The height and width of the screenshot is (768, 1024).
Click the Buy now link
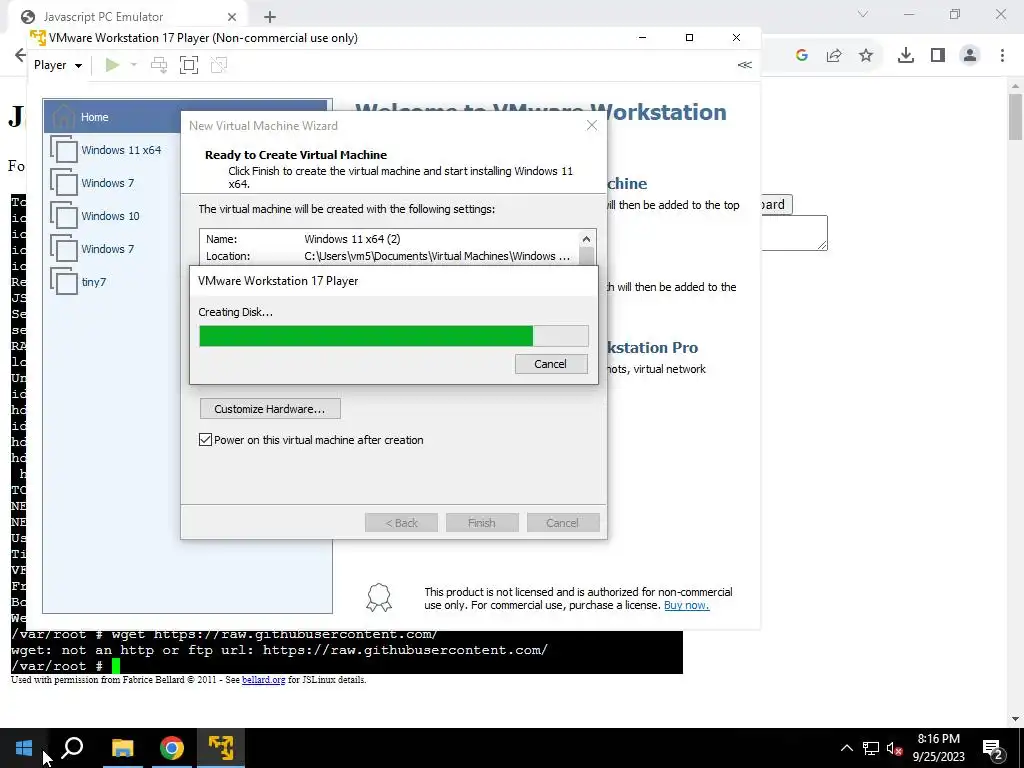coord(686,605)
